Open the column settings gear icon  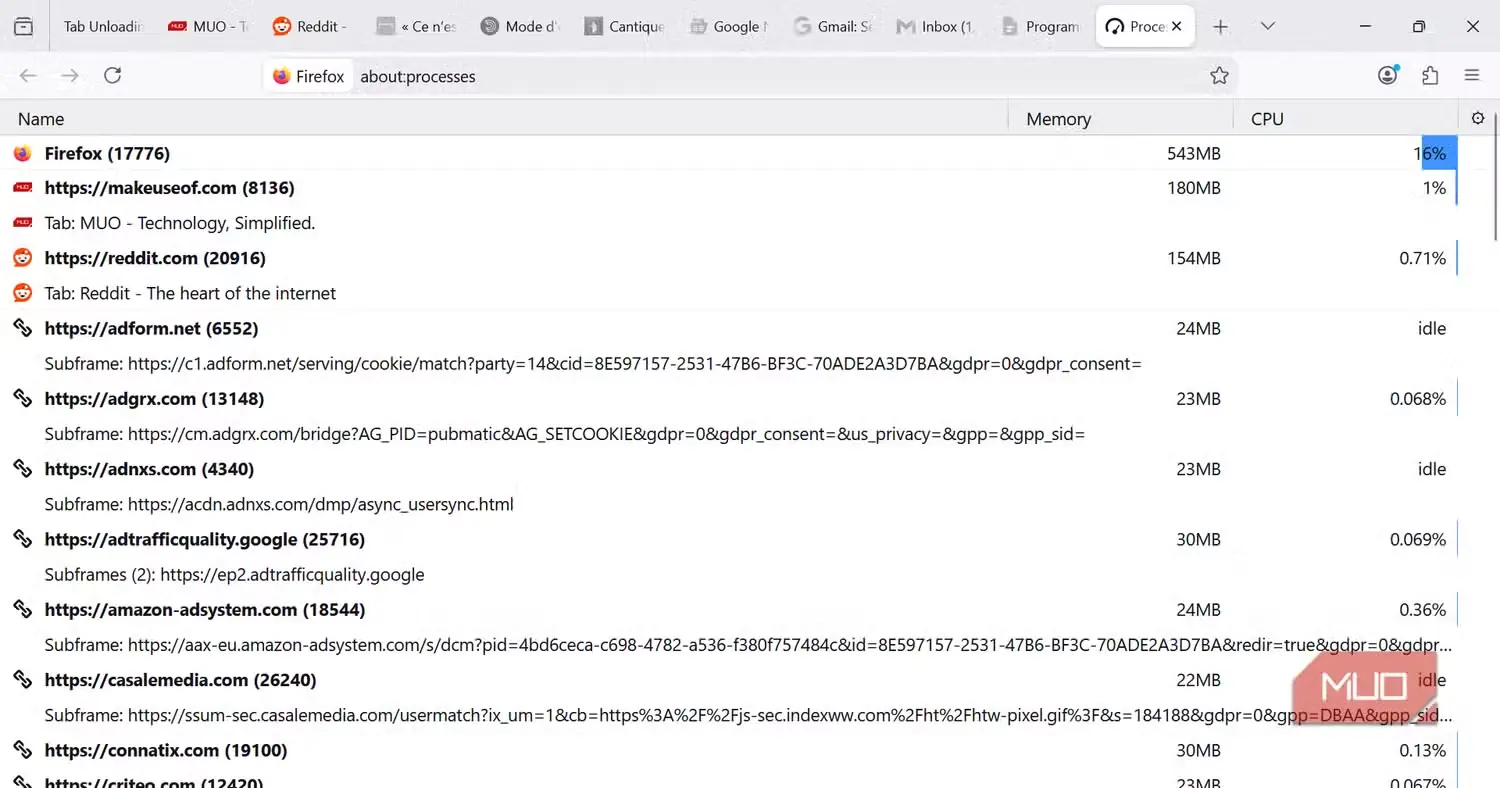pos(1478,118)
